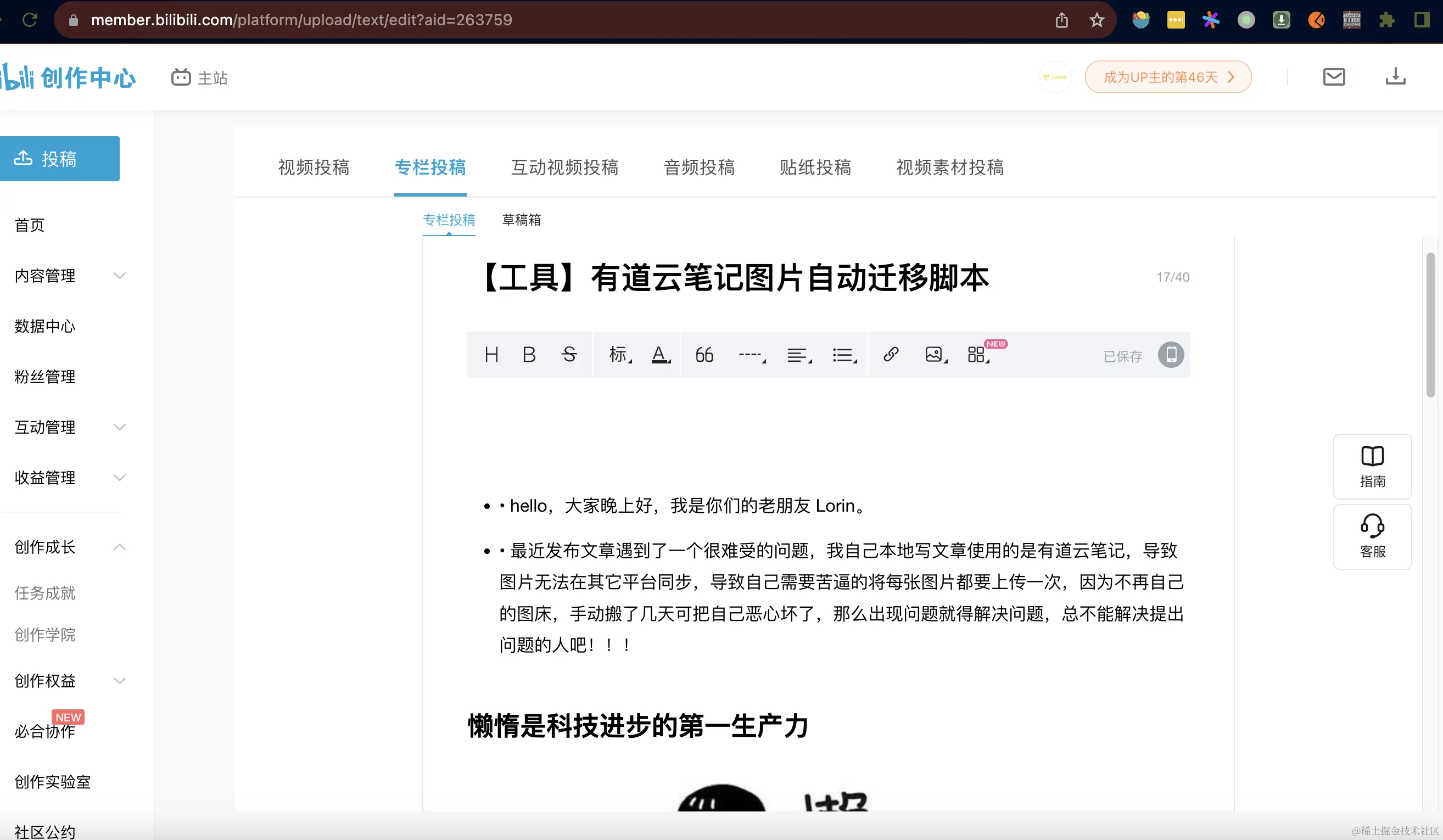The height and width of the screenshot is (840, 1443).
Task: Open the 指南 guide panel
Action: (x=1373, y=467)
